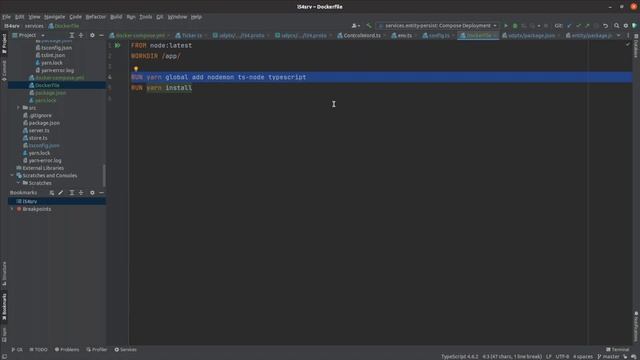Toggle the Notifications tool window on right edge

(636, 327)
